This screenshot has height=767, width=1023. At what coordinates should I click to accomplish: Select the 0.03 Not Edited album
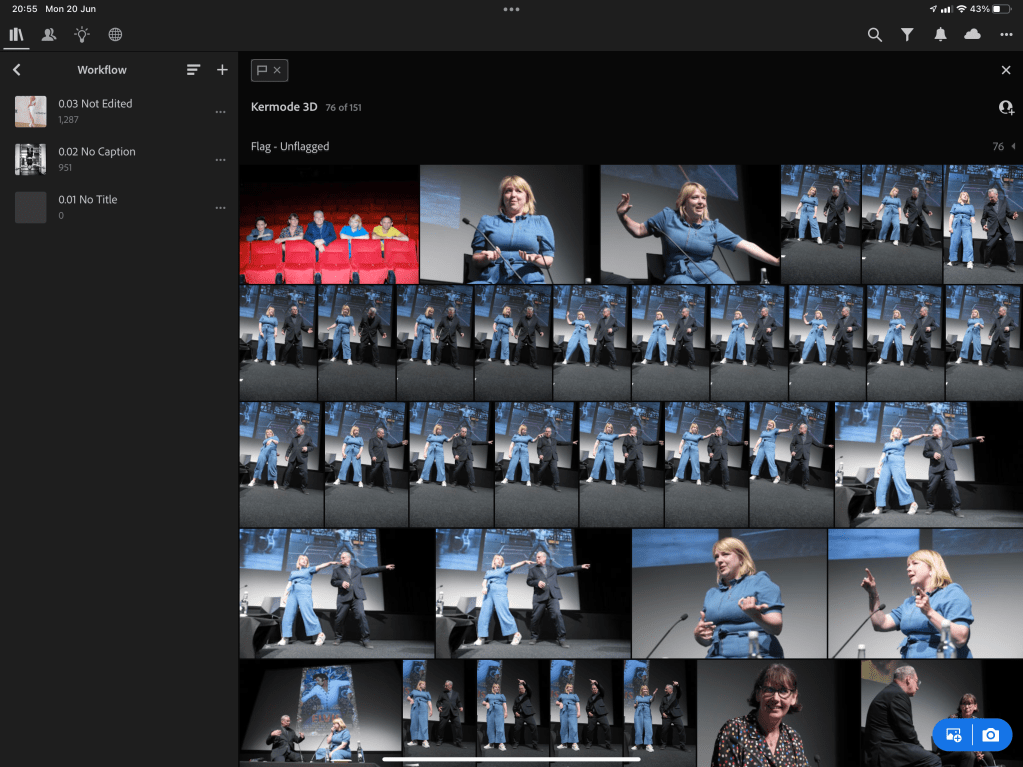95,111
